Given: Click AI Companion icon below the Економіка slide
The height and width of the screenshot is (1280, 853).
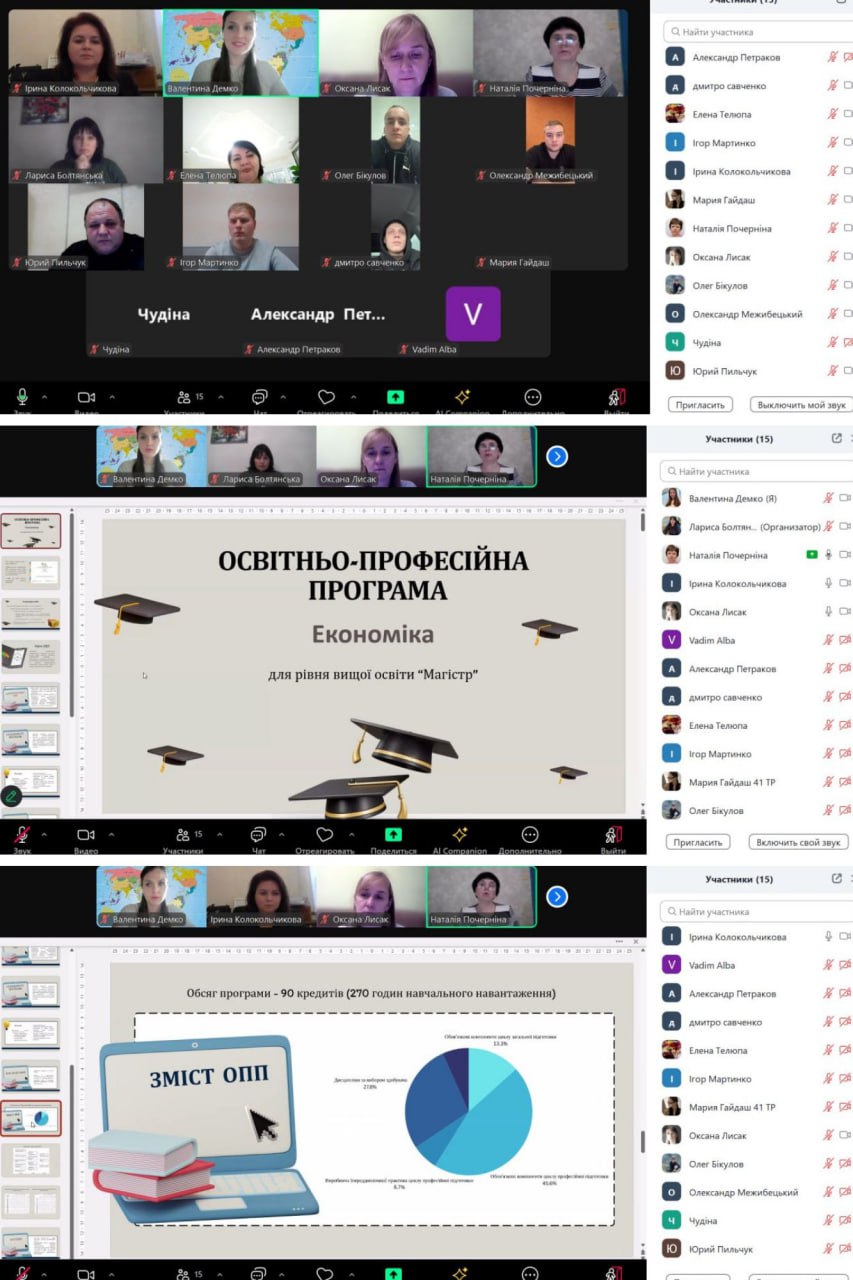Looking at the screenshot, I should coord(460,834).
